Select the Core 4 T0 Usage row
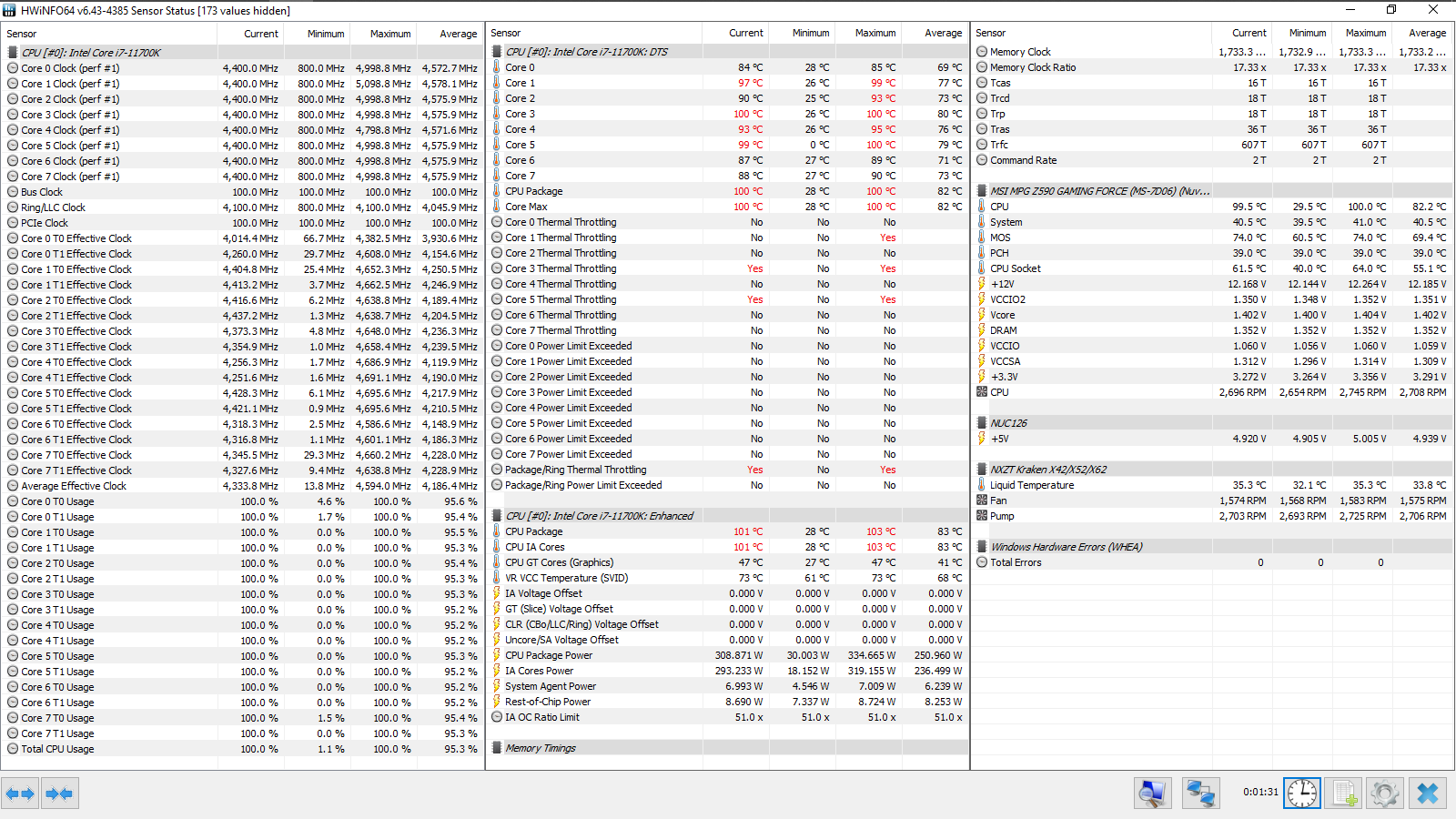Image resolution: width=1456 pixels, height=819 pixels. [242, 625]
